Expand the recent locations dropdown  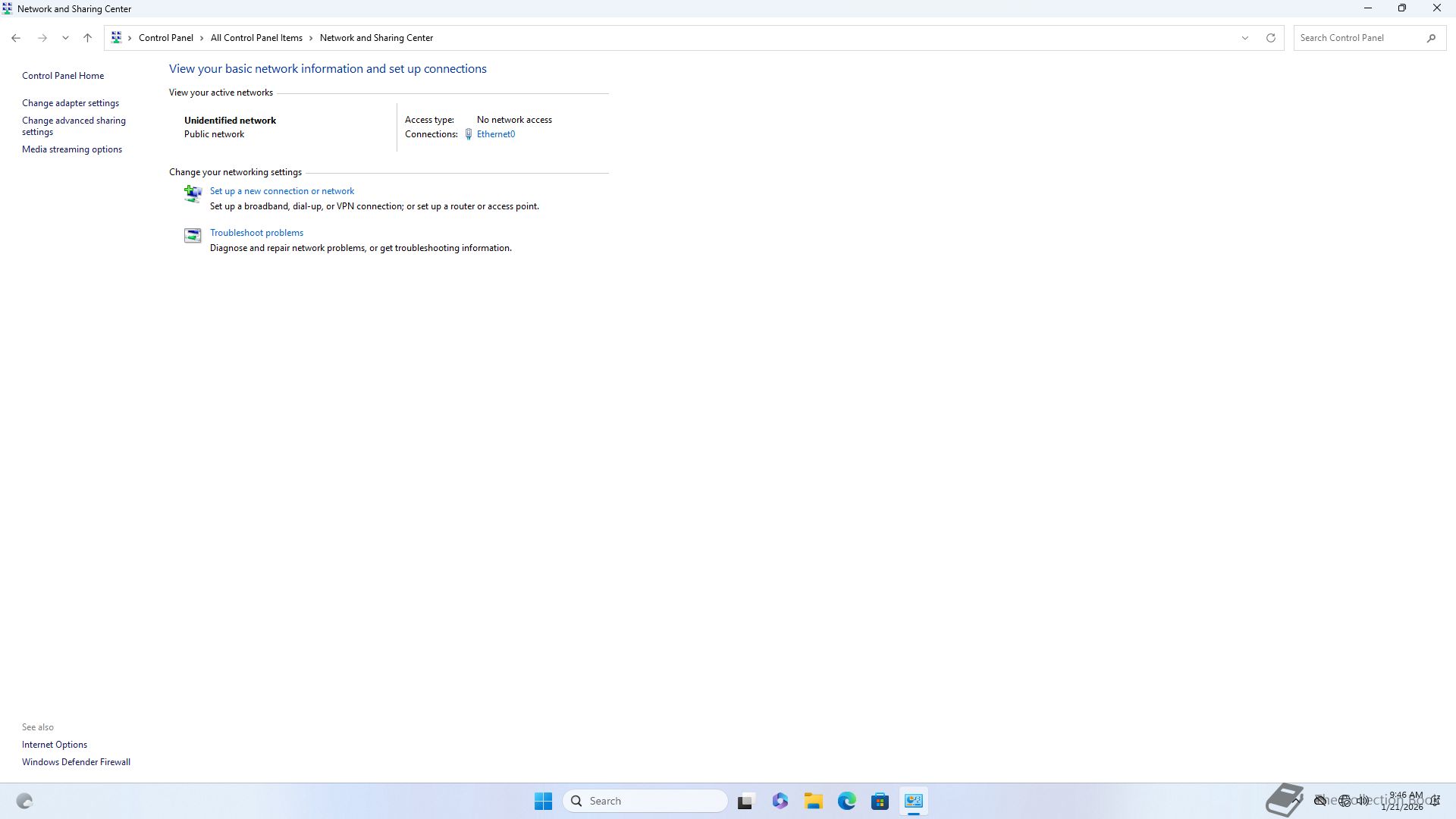click(x=65, y=38)
